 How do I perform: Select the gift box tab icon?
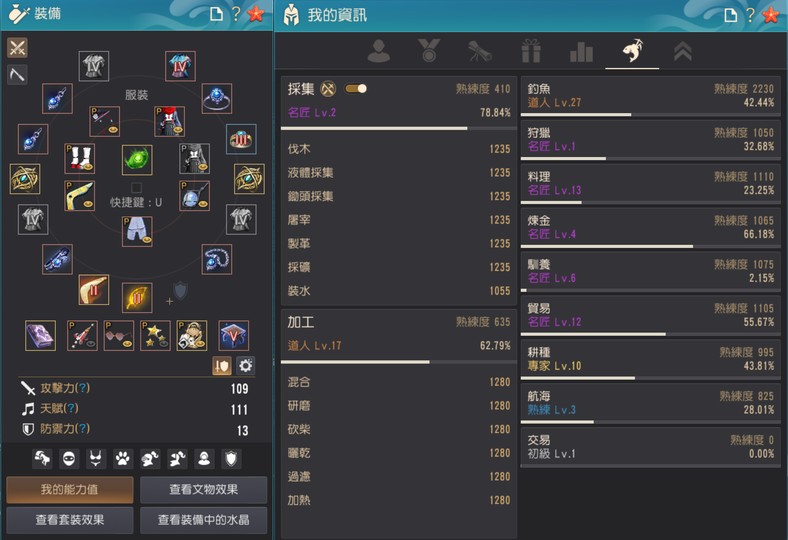click(531, 51)
